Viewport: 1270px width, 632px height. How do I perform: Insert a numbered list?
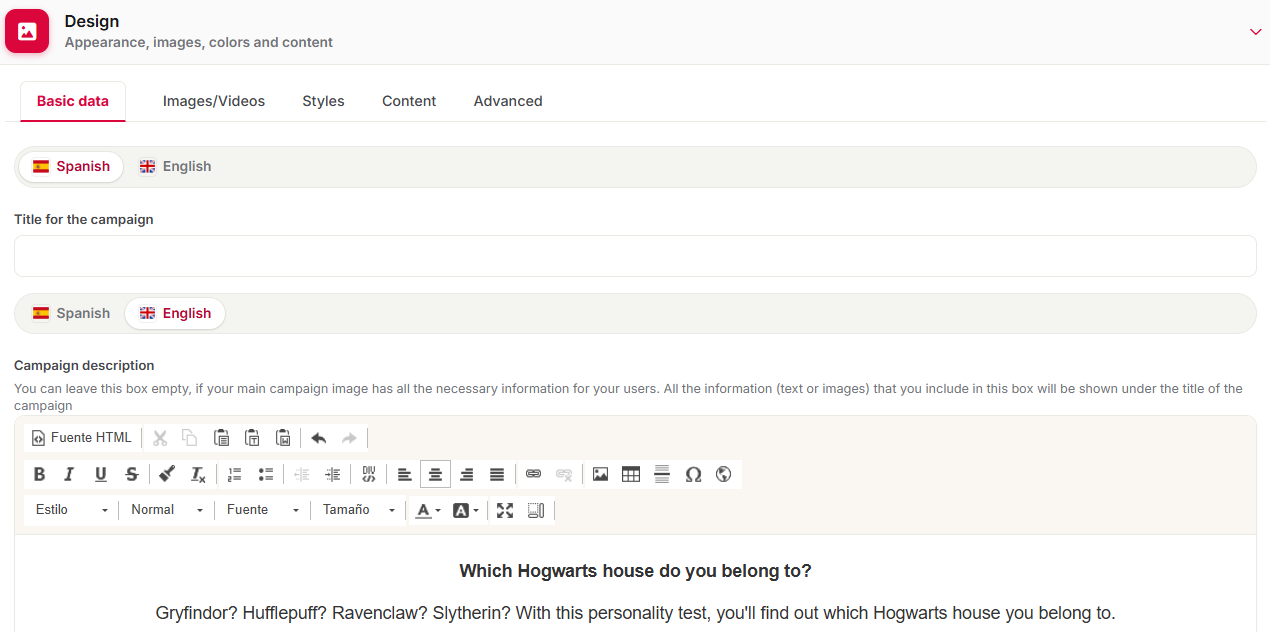coord(234,474)
